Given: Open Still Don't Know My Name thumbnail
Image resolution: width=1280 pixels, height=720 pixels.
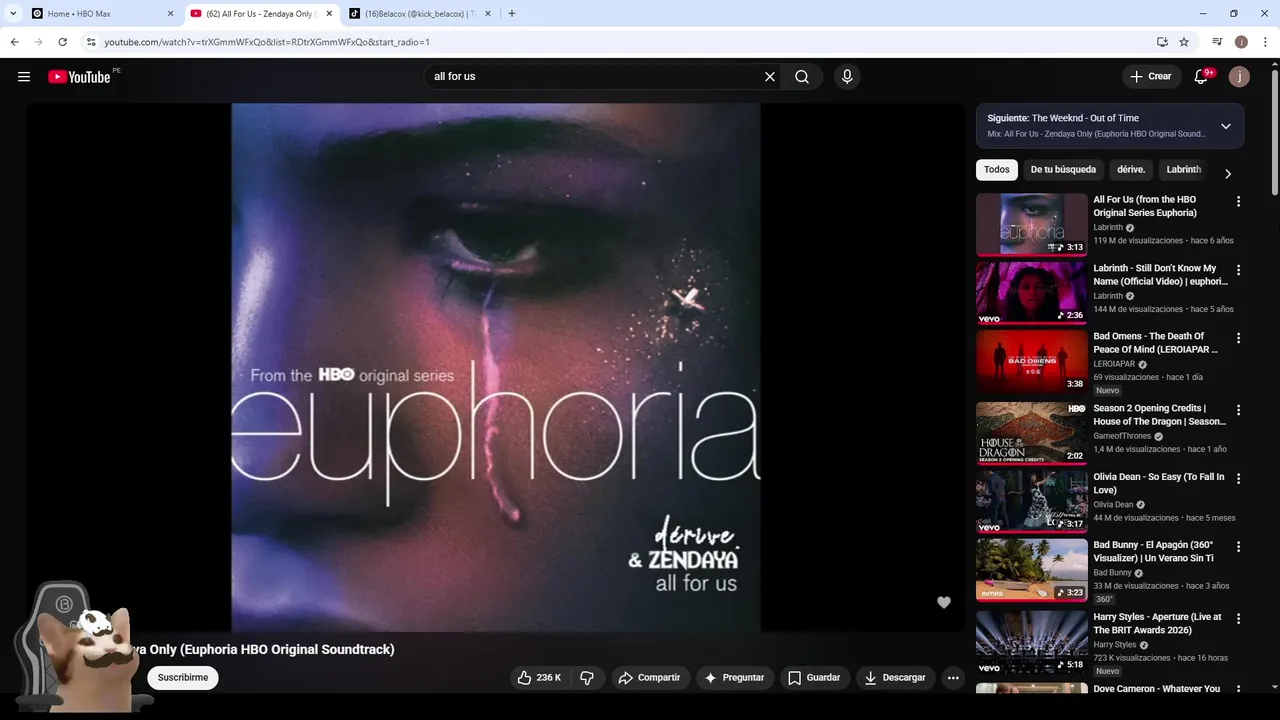Looking at the screenshot, I should click(1032, 293).
